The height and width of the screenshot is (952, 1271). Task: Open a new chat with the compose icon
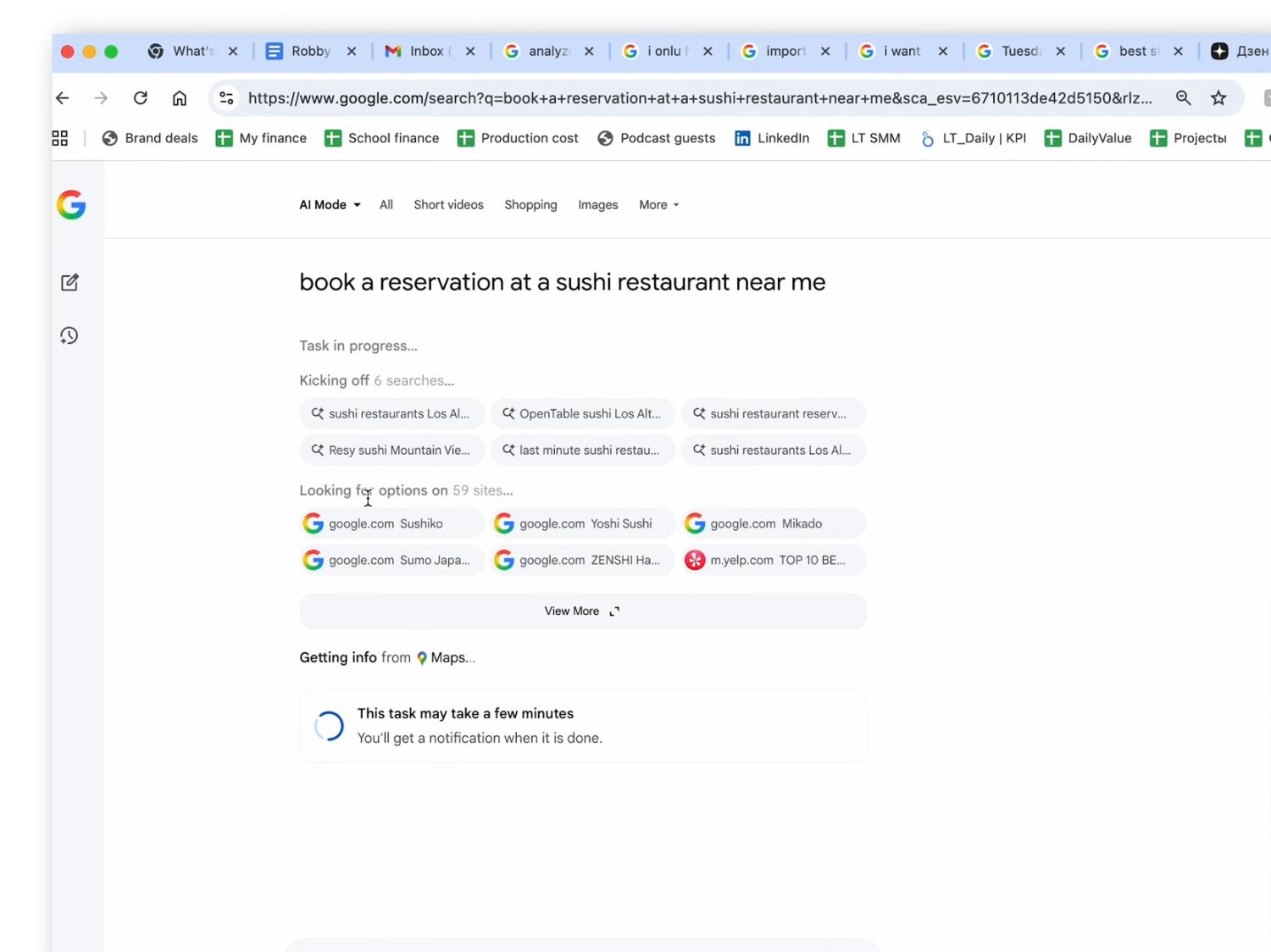point(69,282)
